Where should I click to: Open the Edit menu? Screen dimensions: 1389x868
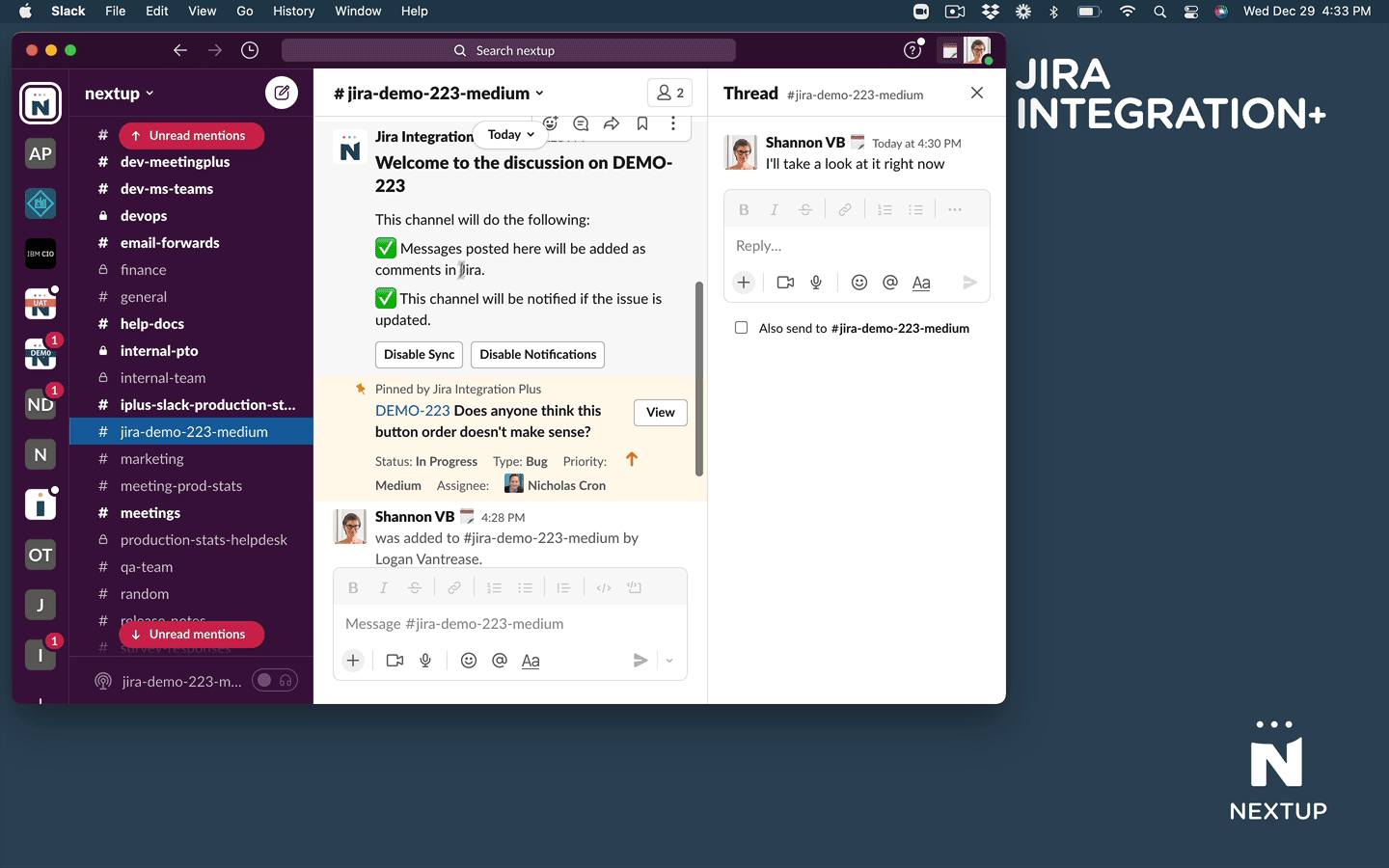point(157,11)
